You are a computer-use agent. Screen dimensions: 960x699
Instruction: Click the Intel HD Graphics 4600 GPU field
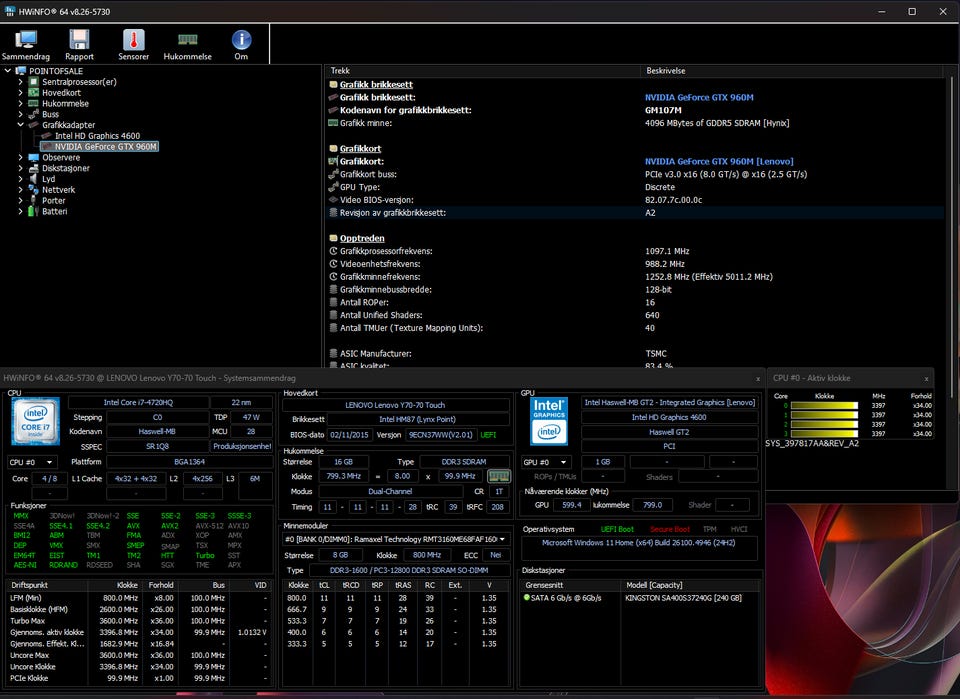pyautogui.click(x=669, y=417)
